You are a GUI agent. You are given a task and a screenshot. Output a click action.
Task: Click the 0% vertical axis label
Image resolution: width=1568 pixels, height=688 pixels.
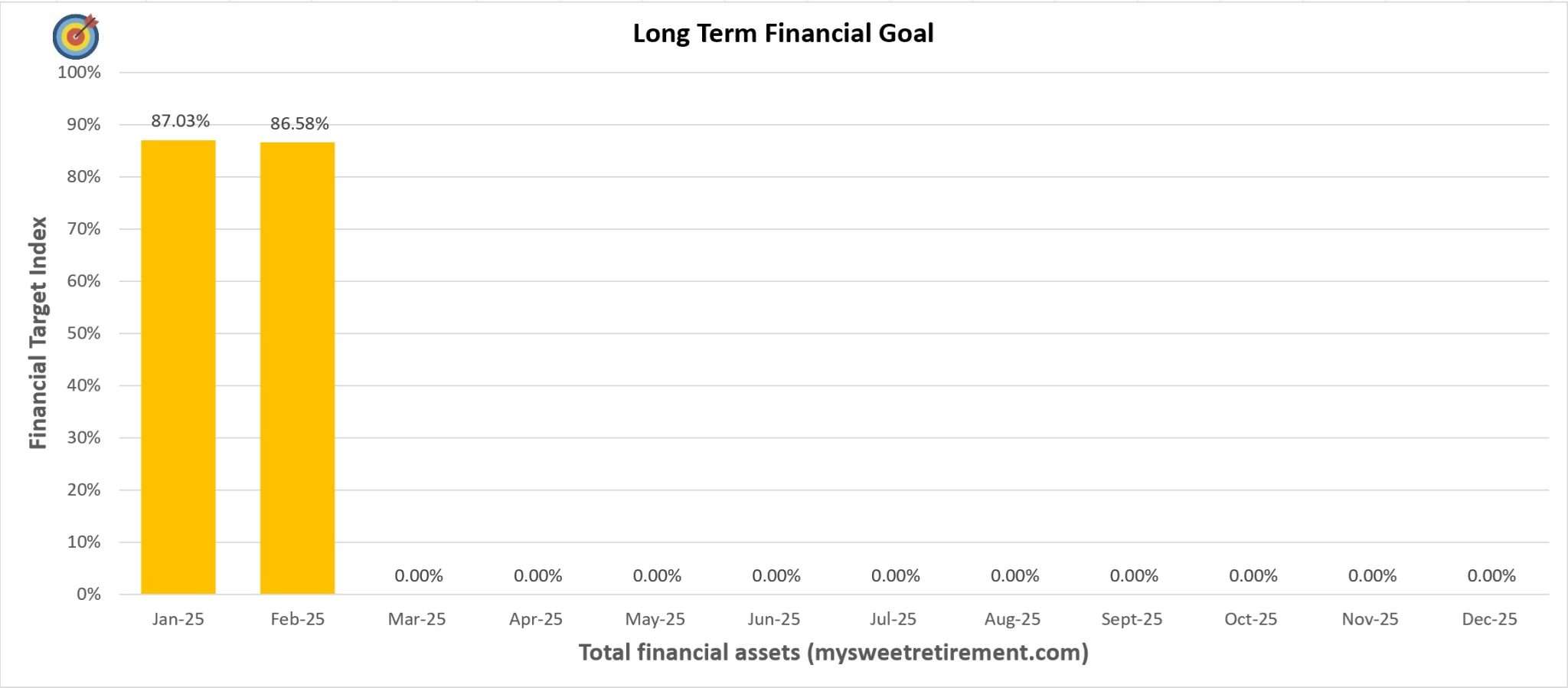coord(89,594)
